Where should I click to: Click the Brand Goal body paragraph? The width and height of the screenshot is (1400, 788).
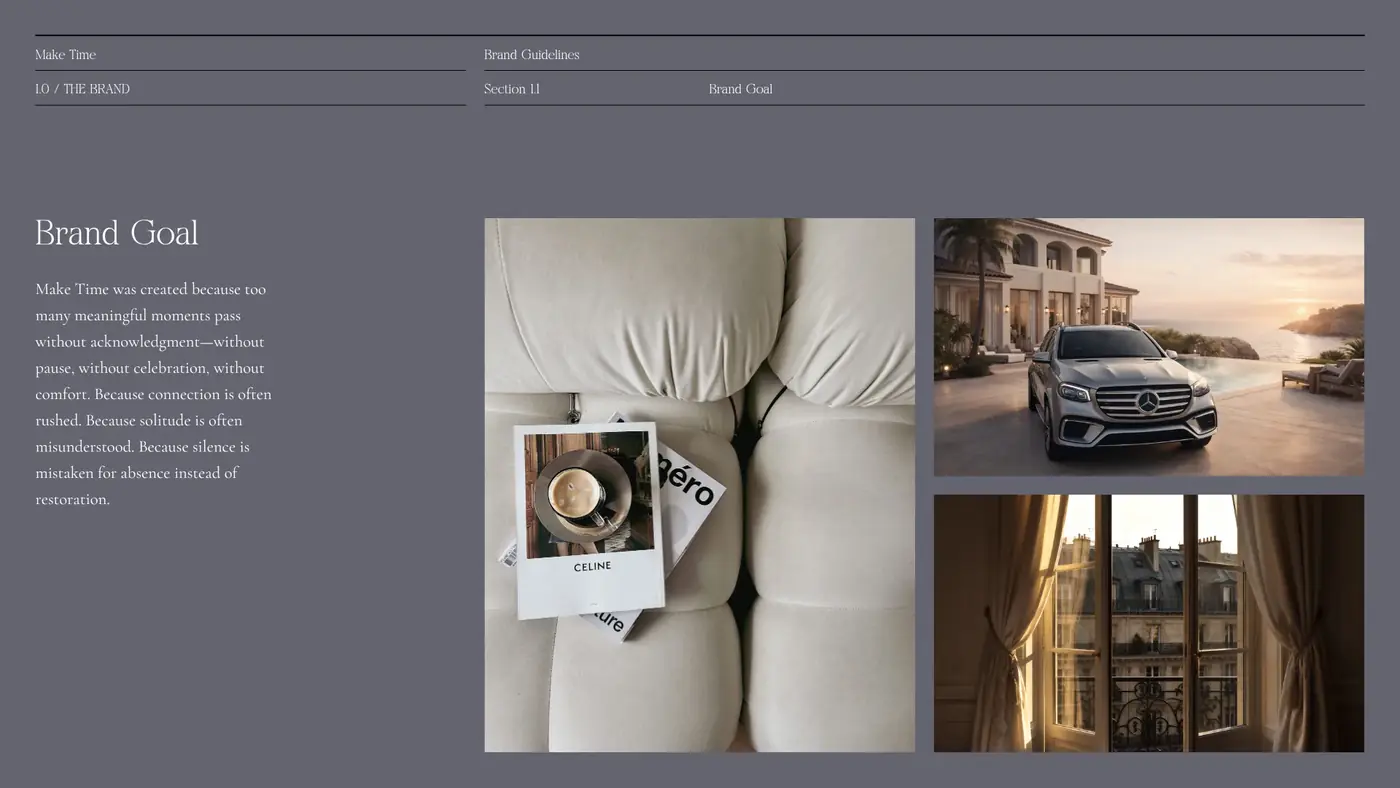(x=153, y=394)
